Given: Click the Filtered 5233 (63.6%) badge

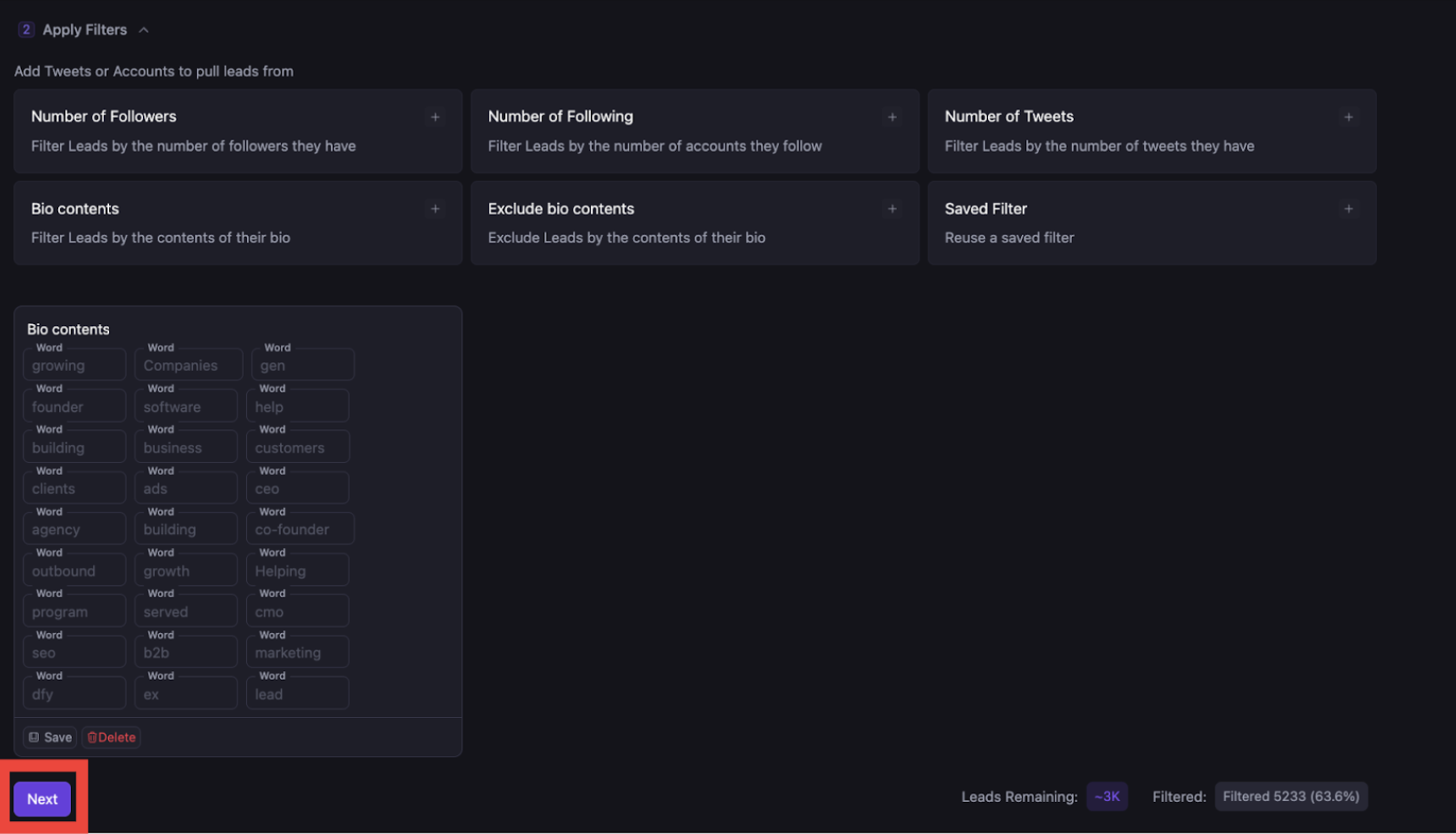Looking at the screenshot, I should tap(1290, 797).
